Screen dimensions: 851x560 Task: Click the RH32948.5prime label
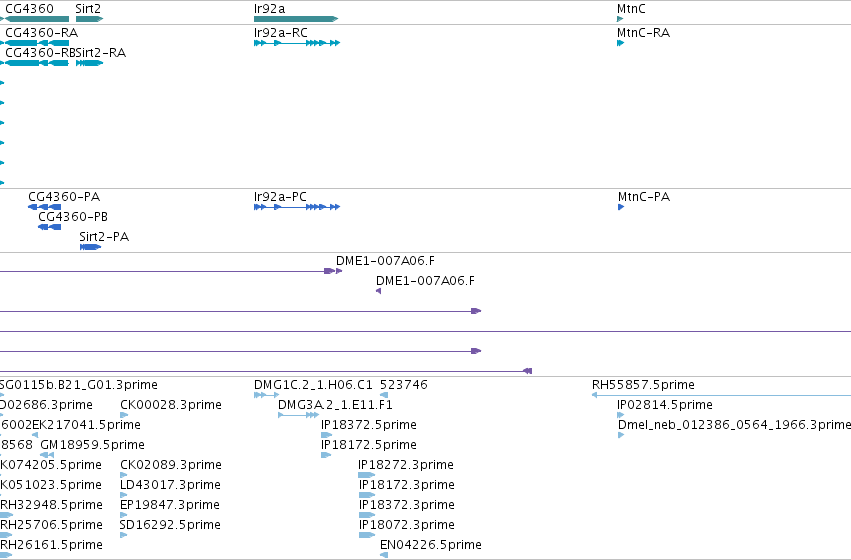52,505
